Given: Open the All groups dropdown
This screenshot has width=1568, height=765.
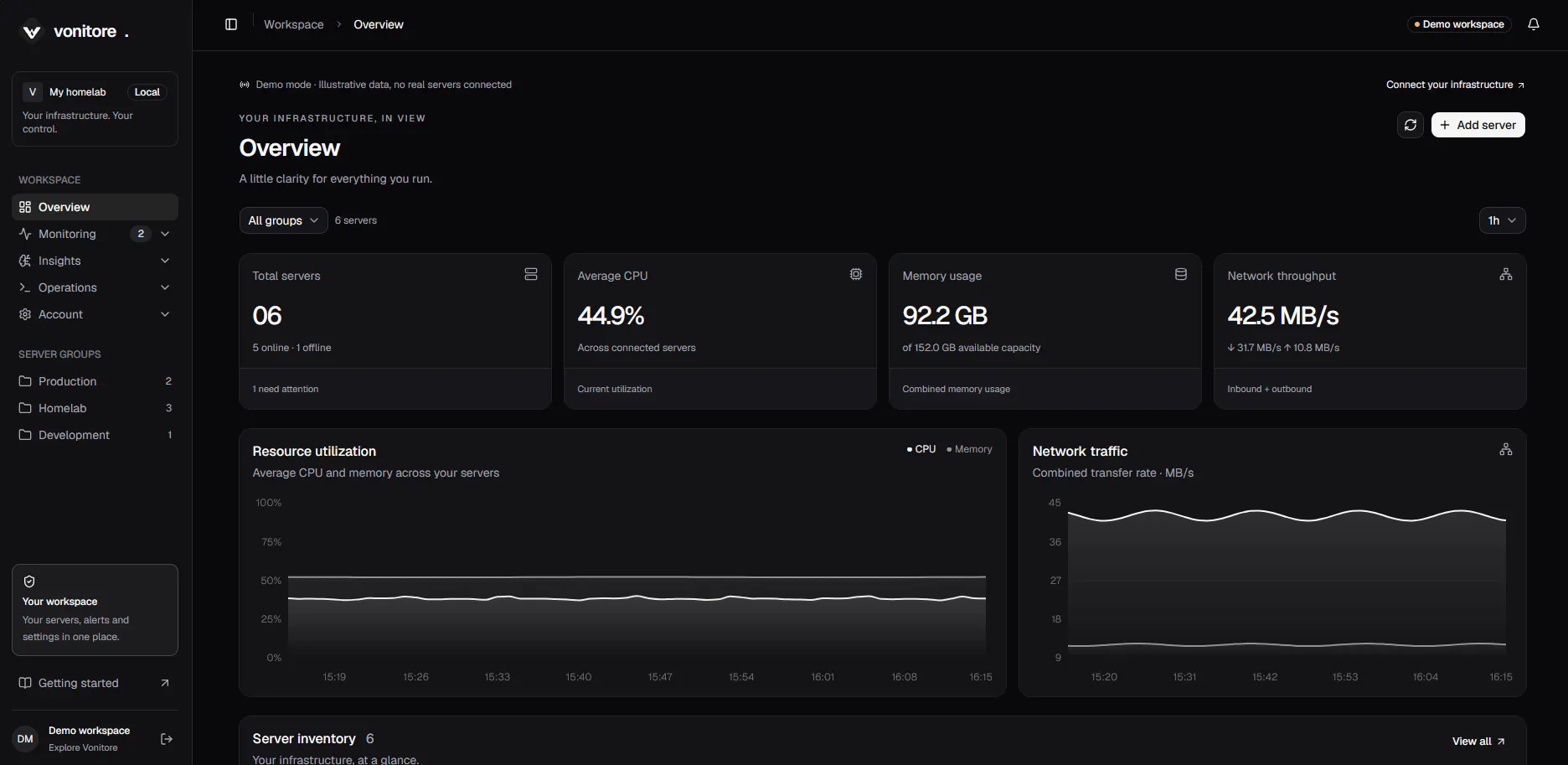Looking at the screenshot, I should coord(283,220).
